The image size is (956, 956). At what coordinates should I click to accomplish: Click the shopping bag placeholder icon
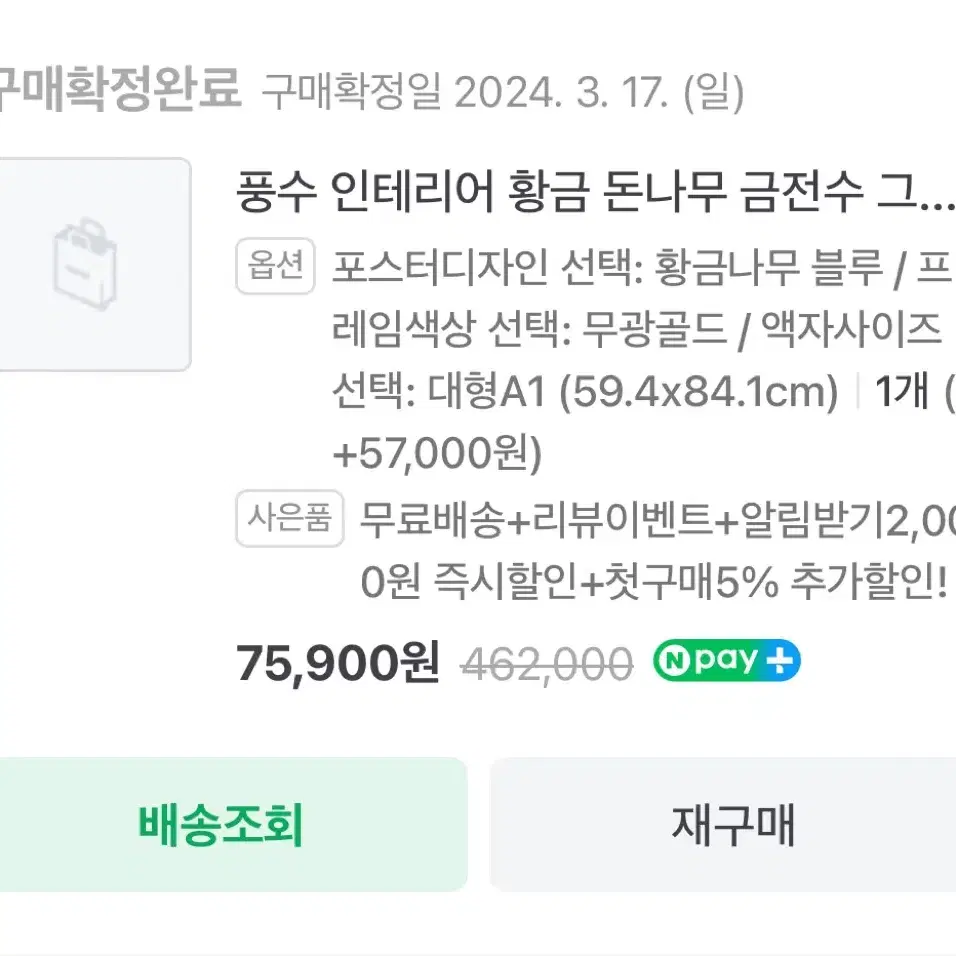[85, 264]
